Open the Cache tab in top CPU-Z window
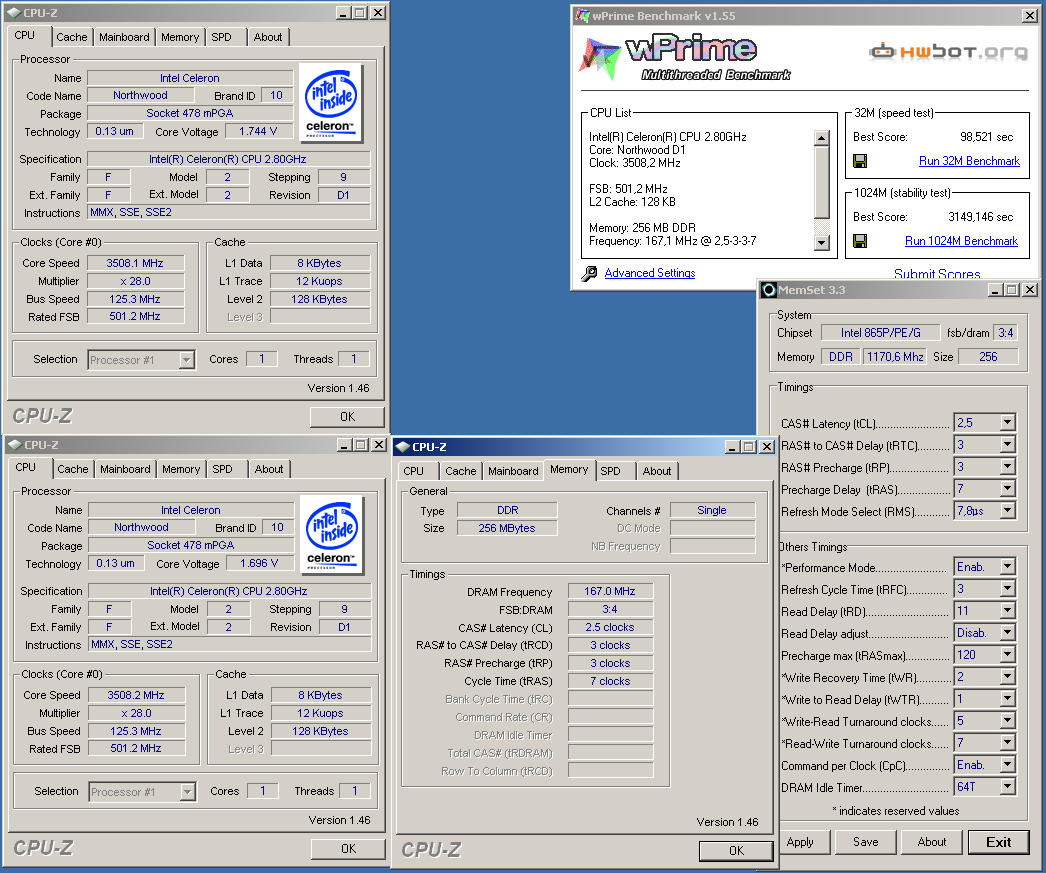 point(71,37)
